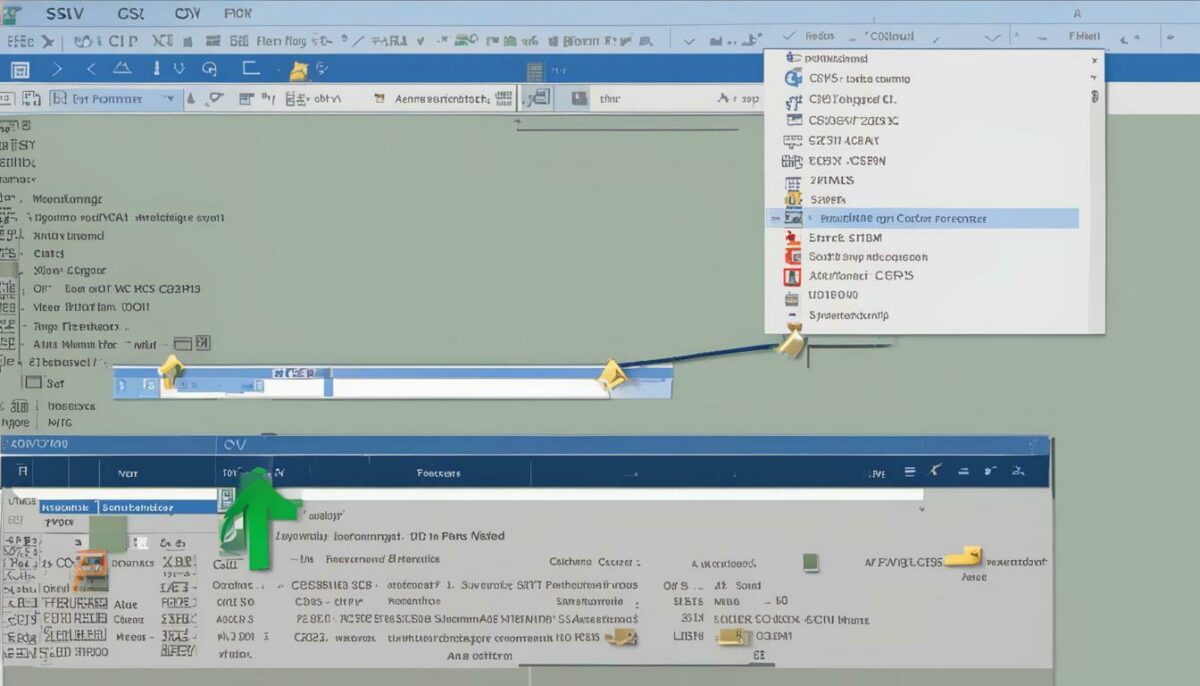Click the dark square icon beside 'thur' field
Image resolution: width=1200 pixels, height=686 pixels.
578,98
